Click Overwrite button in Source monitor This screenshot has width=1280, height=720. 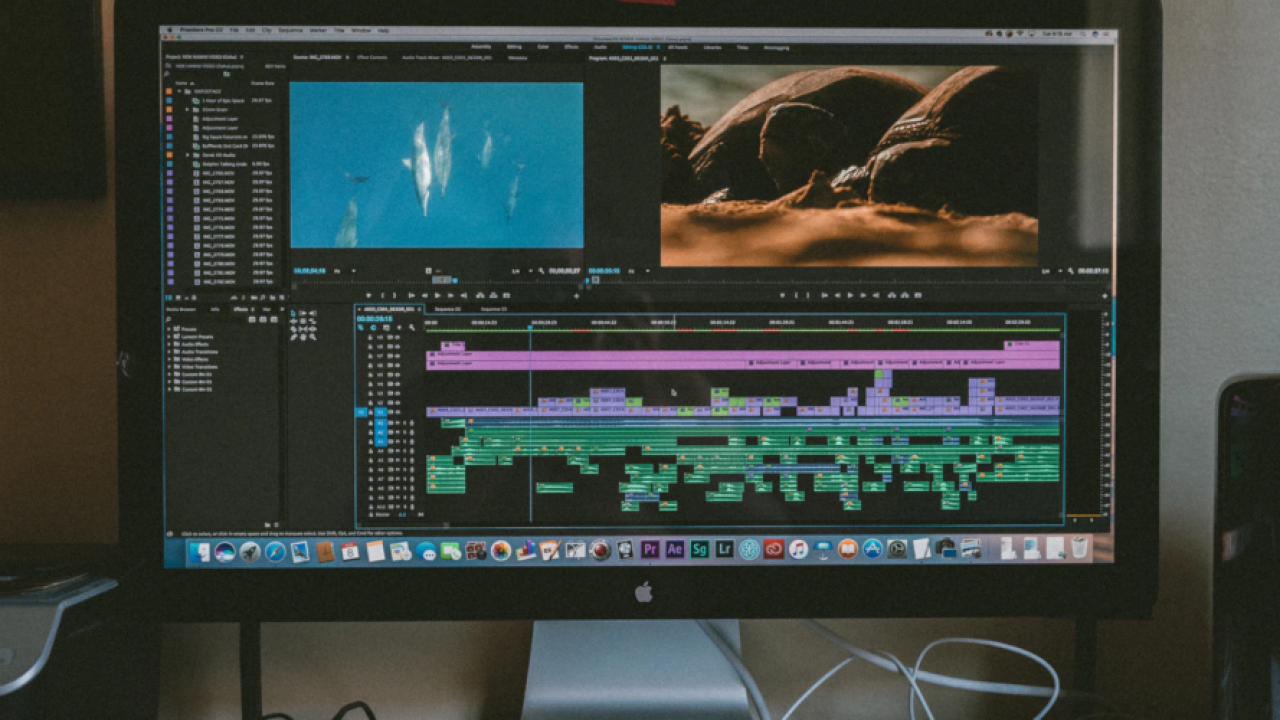(x=493, y=295)
